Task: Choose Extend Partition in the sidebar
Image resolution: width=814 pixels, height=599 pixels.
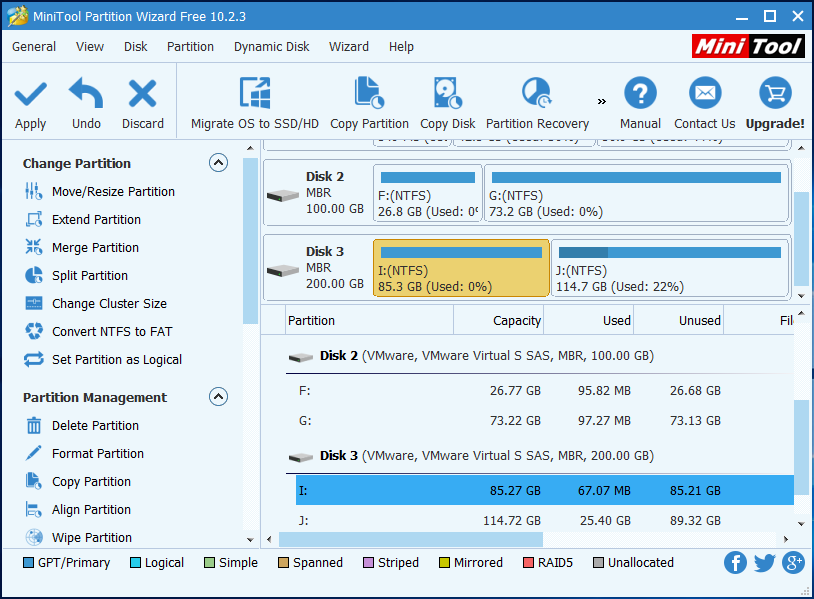Action: click(x=83, y=220)
